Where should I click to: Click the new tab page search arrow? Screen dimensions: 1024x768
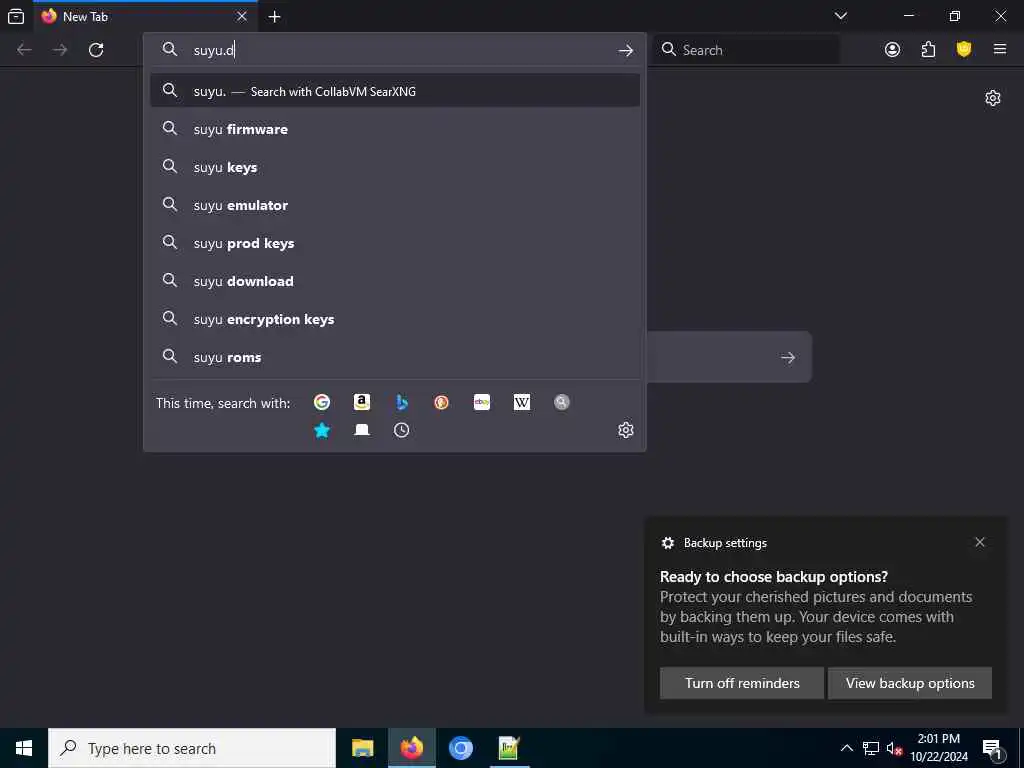788,357
